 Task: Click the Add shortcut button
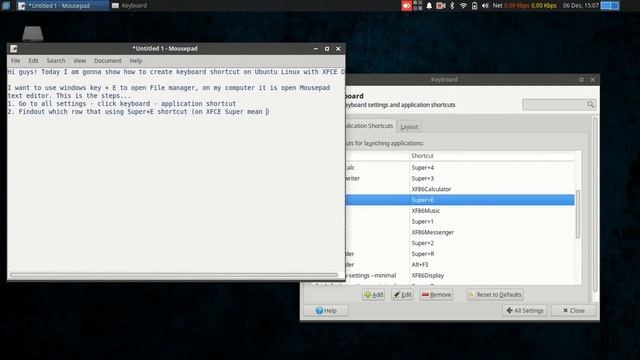click(x=373, y=295)
